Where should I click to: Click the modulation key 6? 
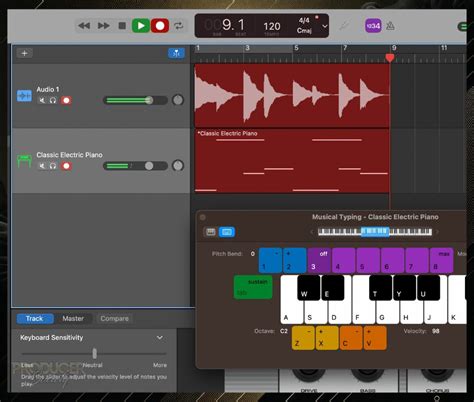tap(393, 260)
